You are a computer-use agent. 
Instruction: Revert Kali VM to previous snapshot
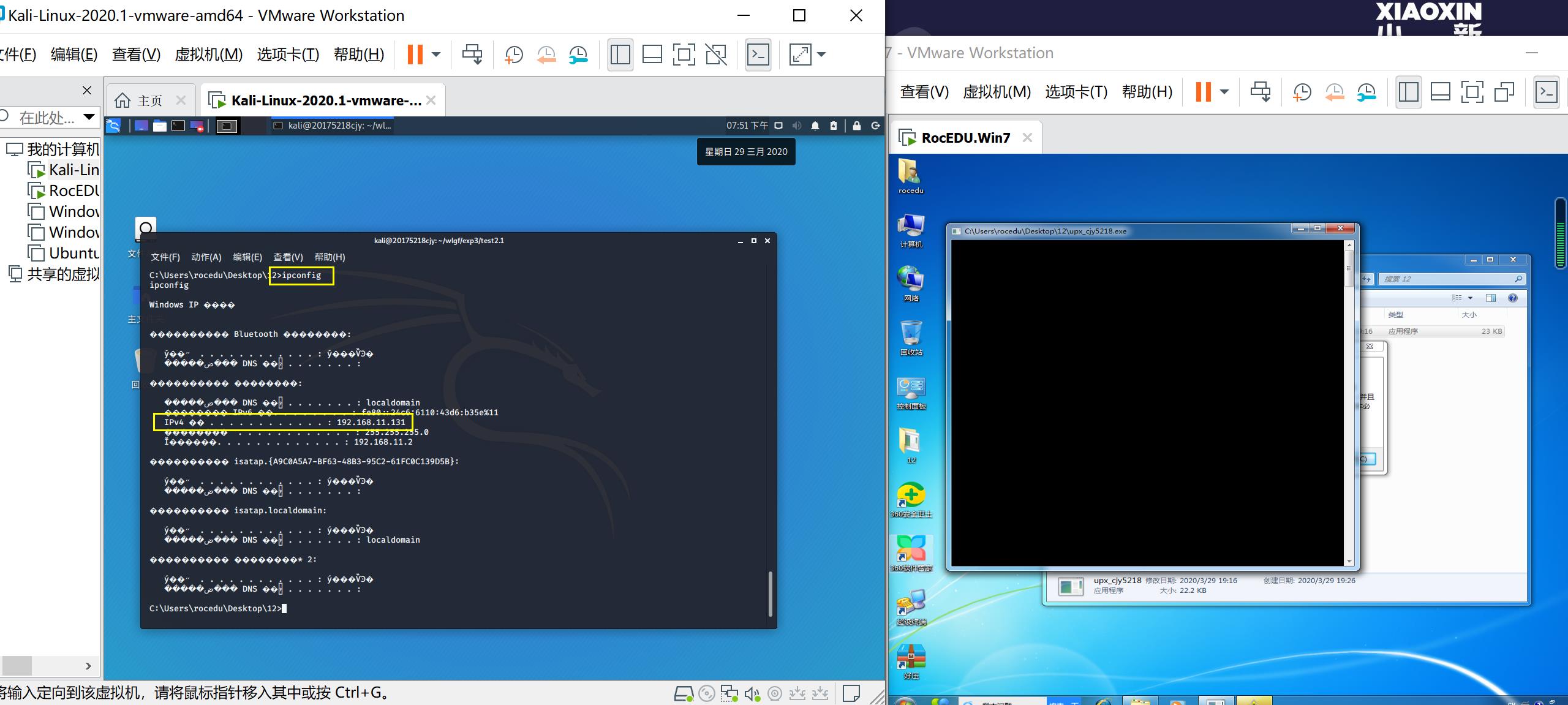(x=546, y=55)
